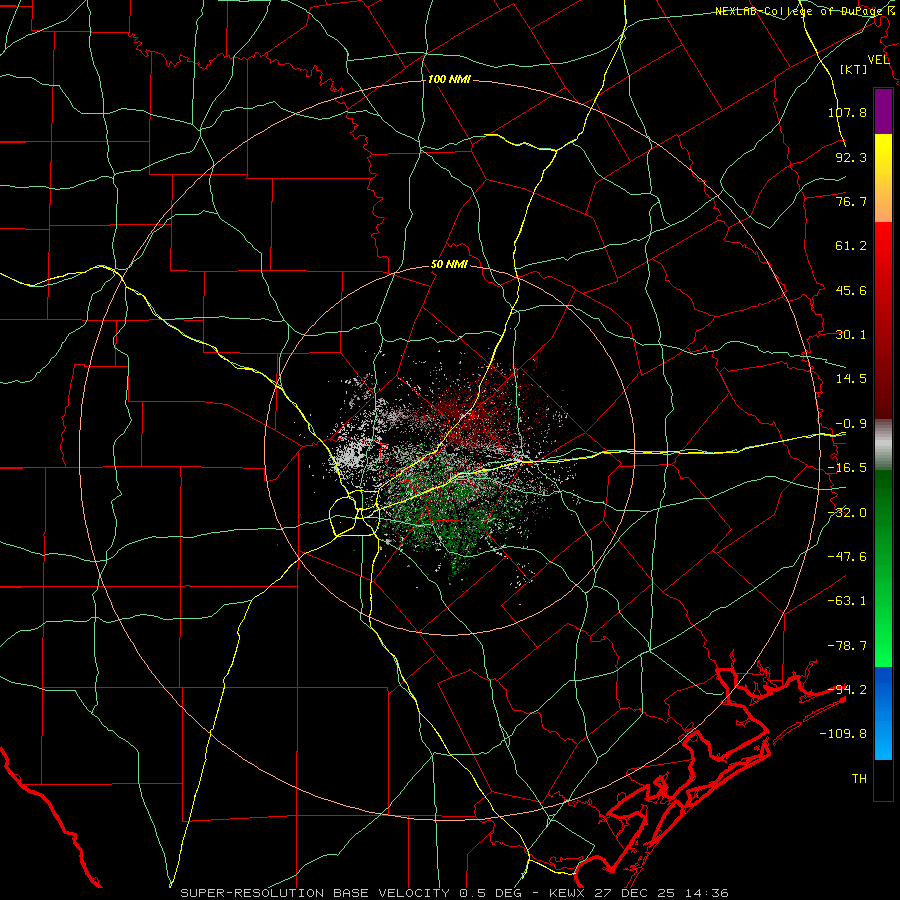Click the -94.2 velocity scale value

click(x=847, y=690)
